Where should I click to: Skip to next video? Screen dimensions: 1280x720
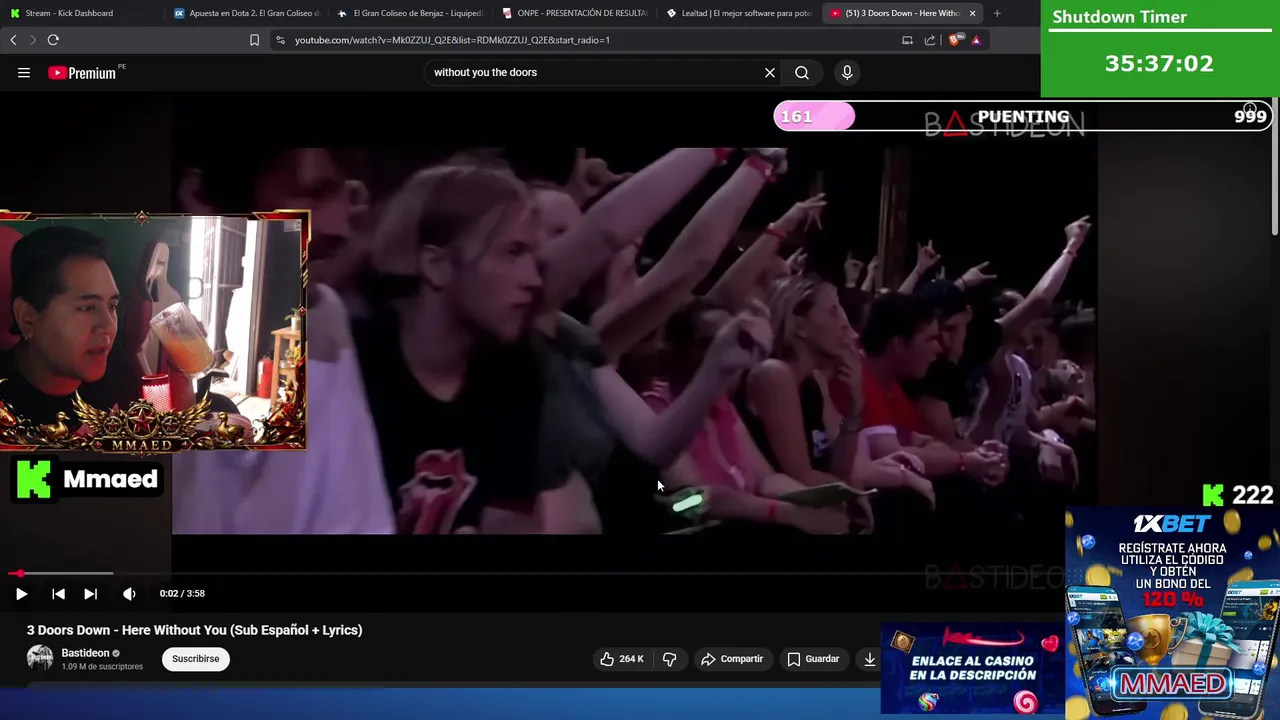[90, 593]
